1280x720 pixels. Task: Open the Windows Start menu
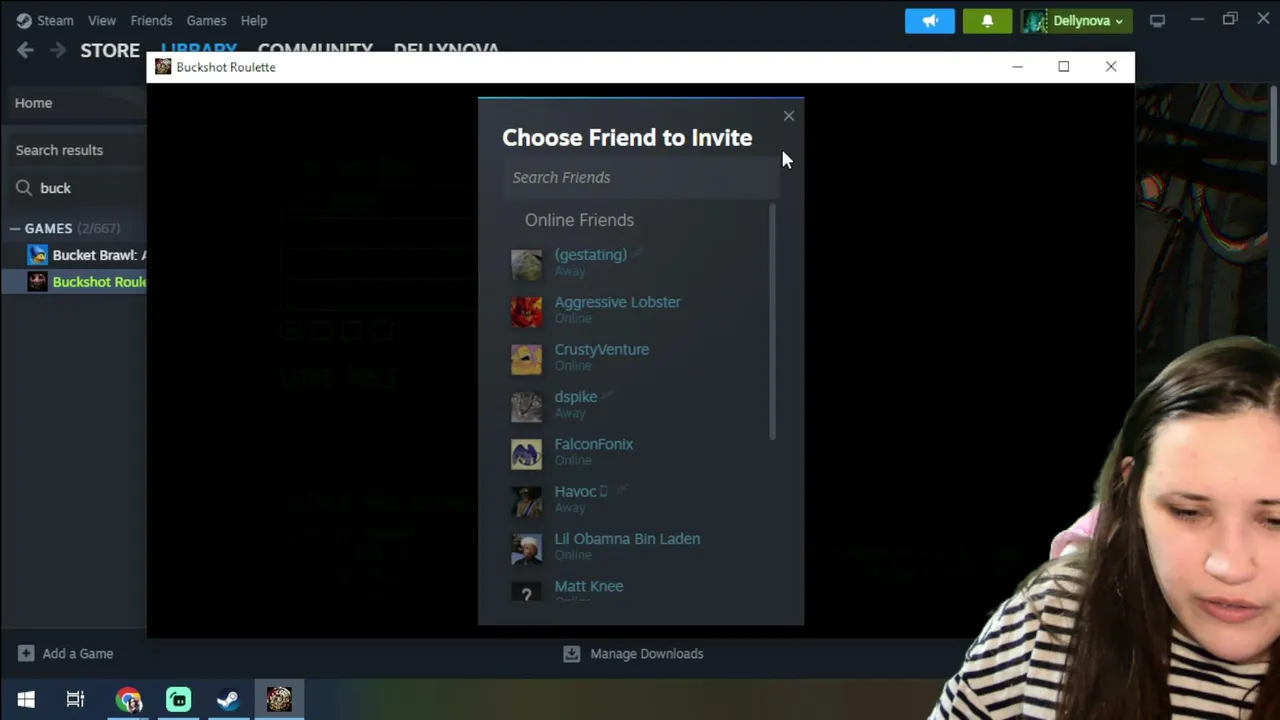(26, 700)
